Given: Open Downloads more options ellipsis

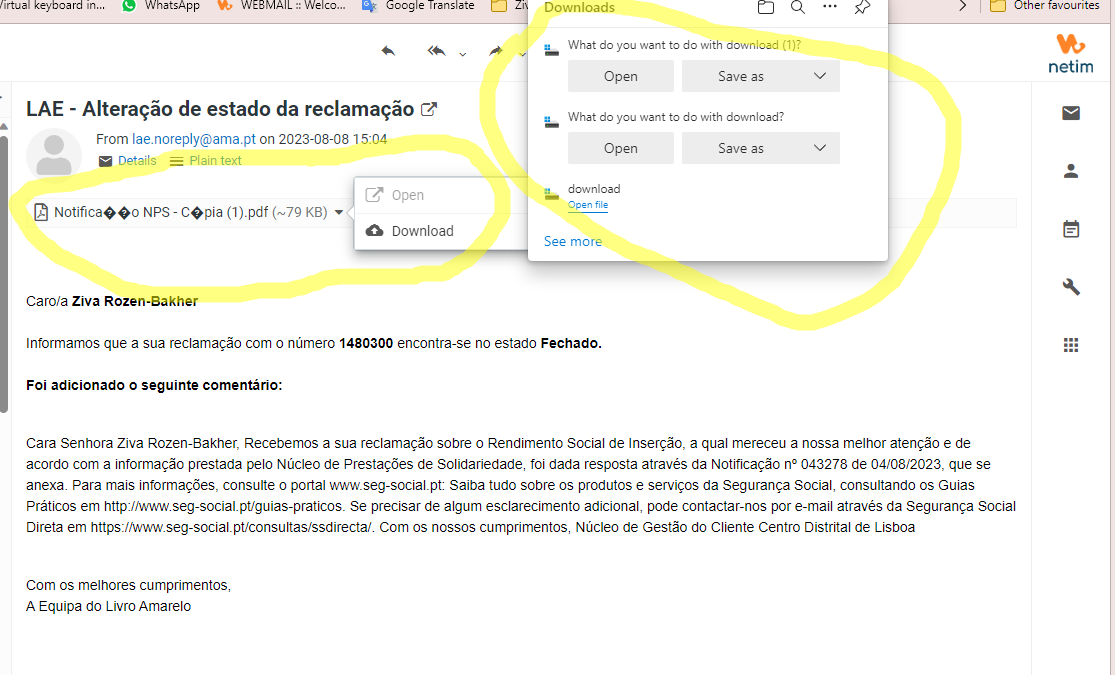Looking at the screenshot, I should tap(830, 6).
